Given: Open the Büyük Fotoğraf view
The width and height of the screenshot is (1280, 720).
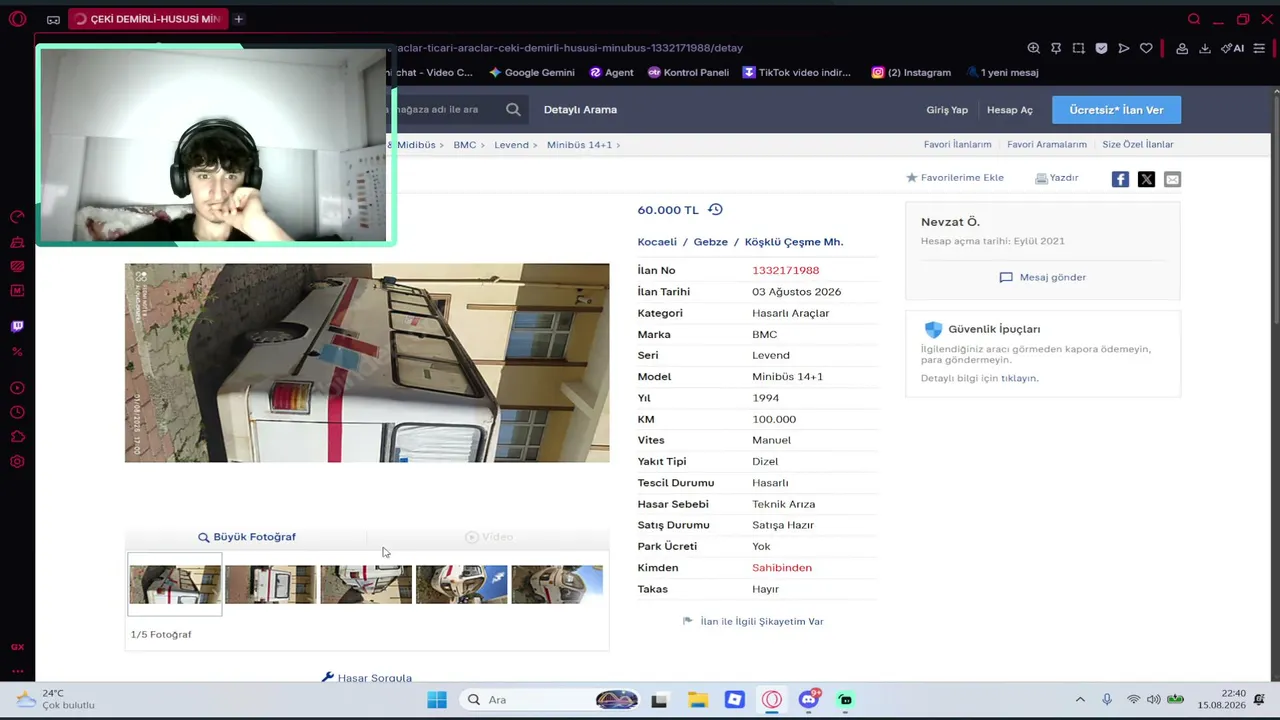Looking at the screenshot, I should (x=246, y=537).
